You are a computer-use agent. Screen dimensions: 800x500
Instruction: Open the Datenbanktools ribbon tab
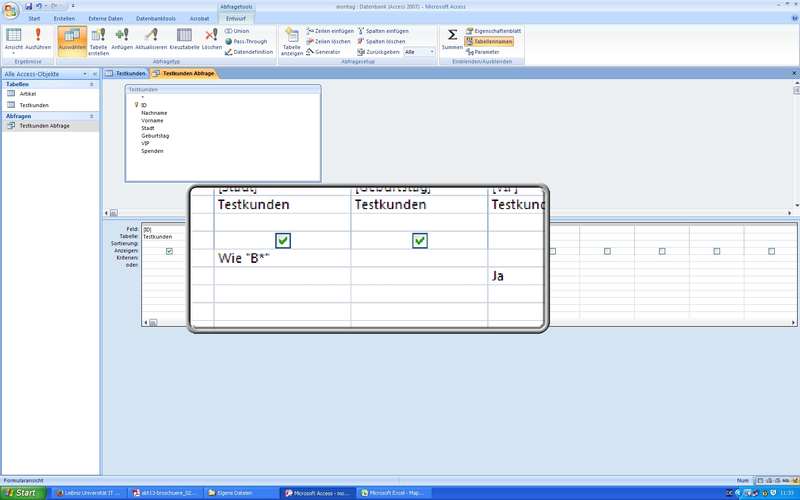click(156, 19)
